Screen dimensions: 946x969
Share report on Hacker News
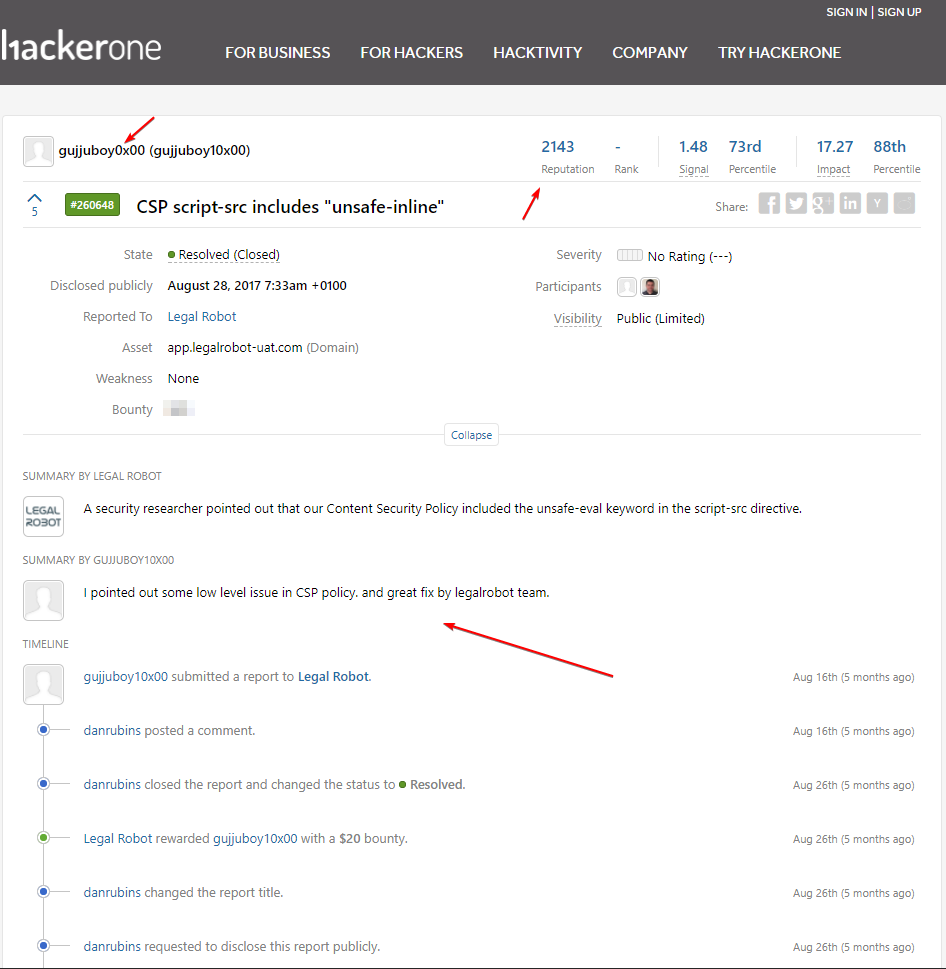click(877, 204)
